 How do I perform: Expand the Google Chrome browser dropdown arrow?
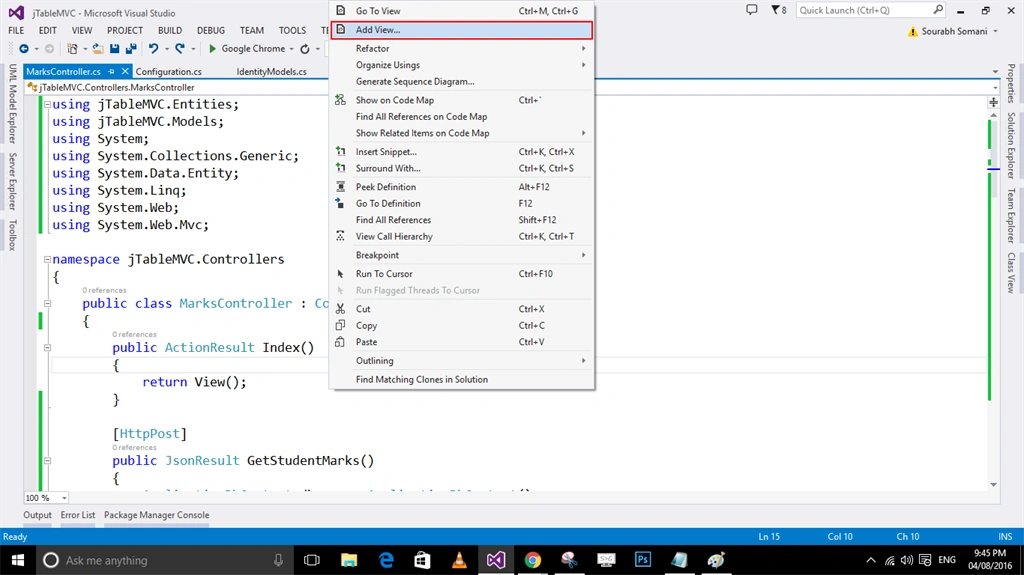pyautogui.click(x=291, y=49)
